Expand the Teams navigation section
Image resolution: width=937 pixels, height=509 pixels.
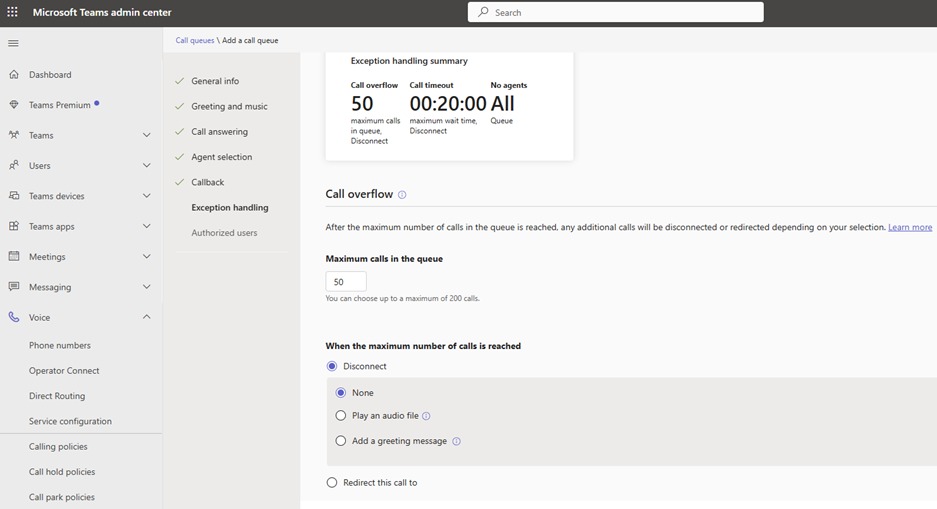click(146, 135)
